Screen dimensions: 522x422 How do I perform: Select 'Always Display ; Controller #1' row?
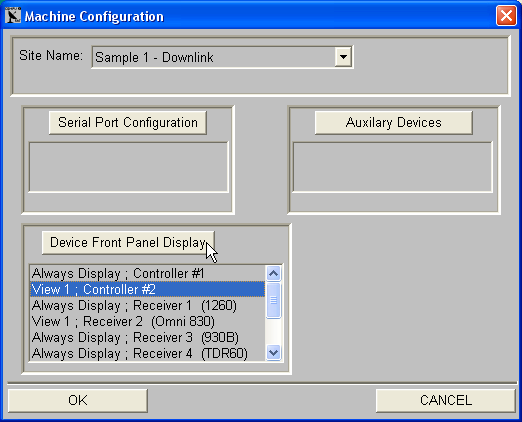(x=147, y=273)
